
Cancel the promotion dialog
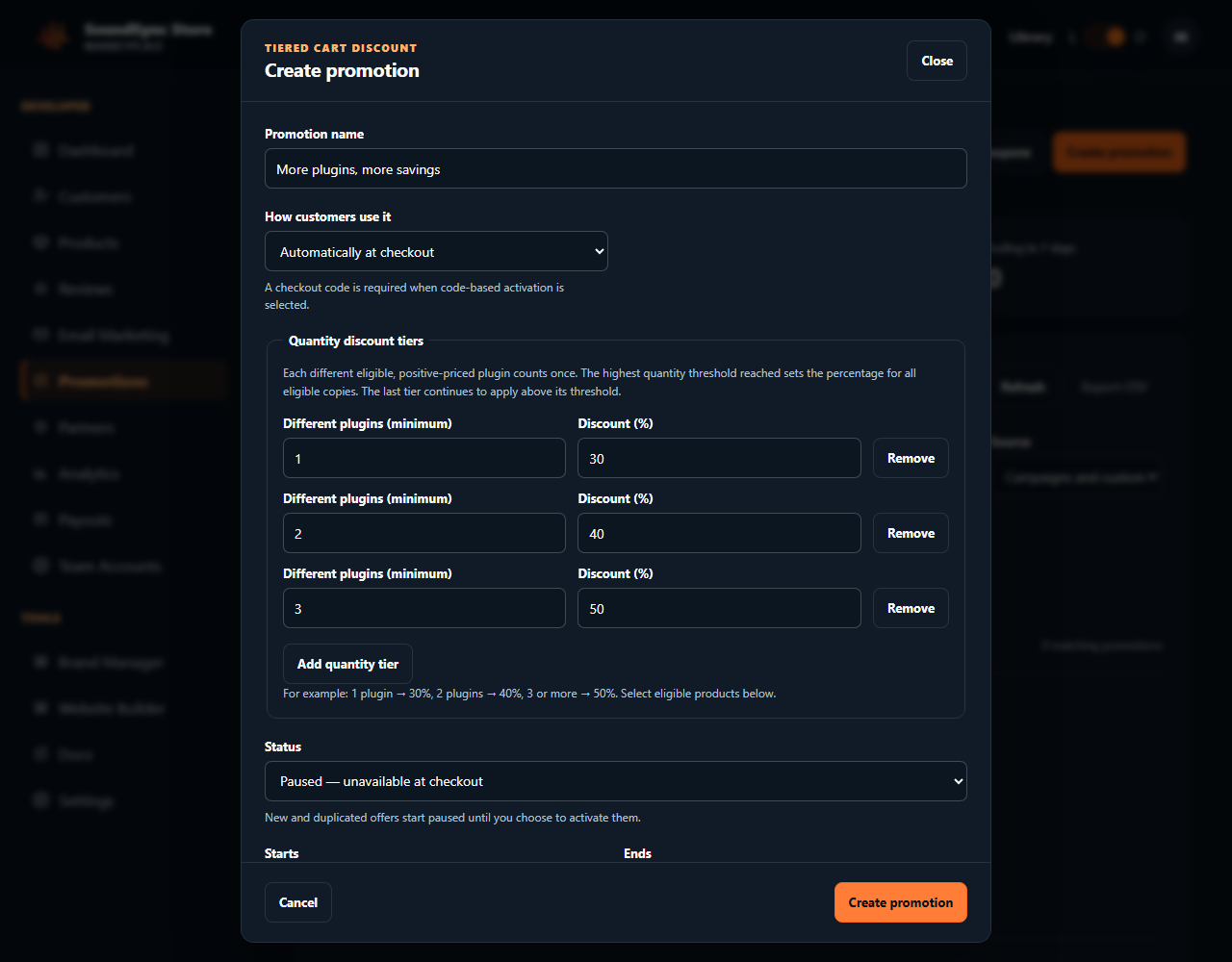coord(298,902)
